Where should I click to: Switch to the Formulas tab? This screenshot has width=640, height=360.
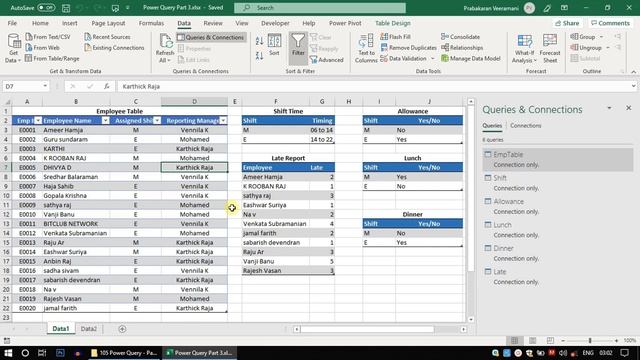(x=151, y=23)
